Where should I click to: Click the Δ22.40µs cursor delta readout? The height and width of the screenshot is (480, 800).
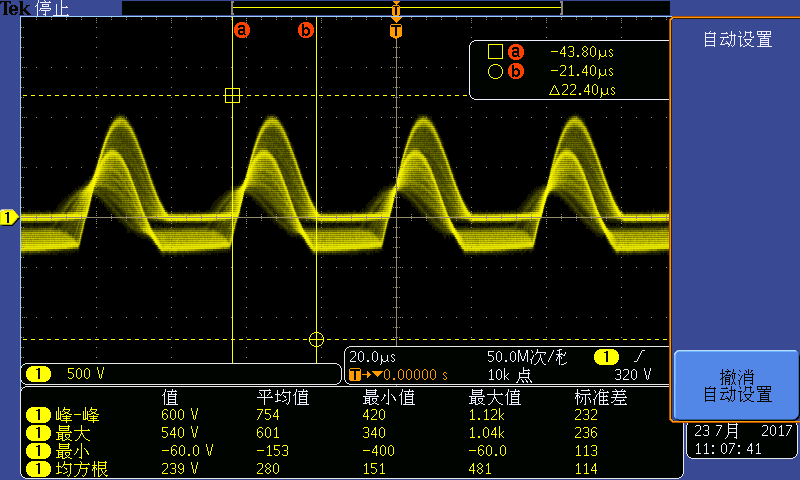point(582,90)
